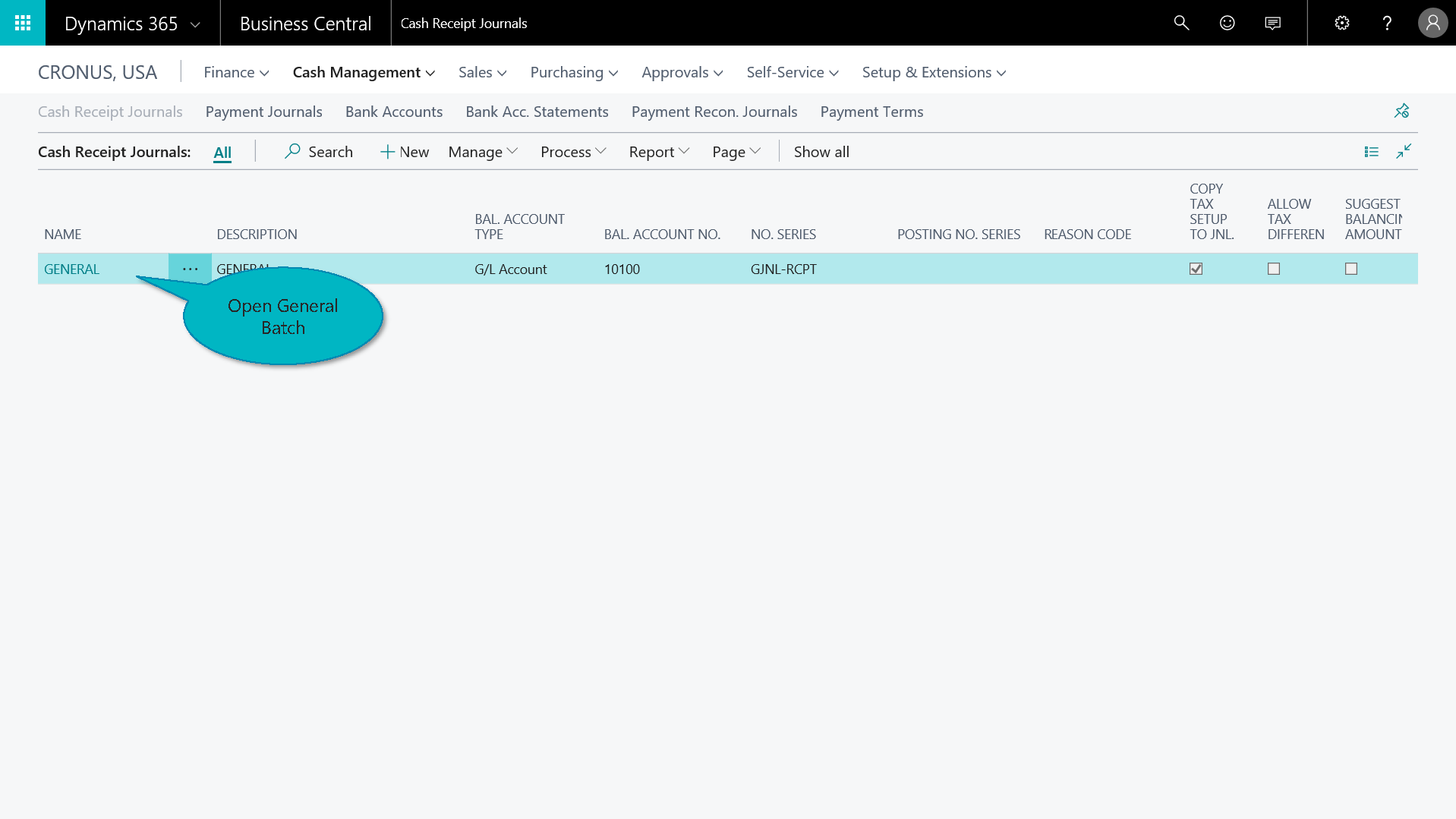
Task: Open the Bank Accounts tab
Action: coord(393,112)
